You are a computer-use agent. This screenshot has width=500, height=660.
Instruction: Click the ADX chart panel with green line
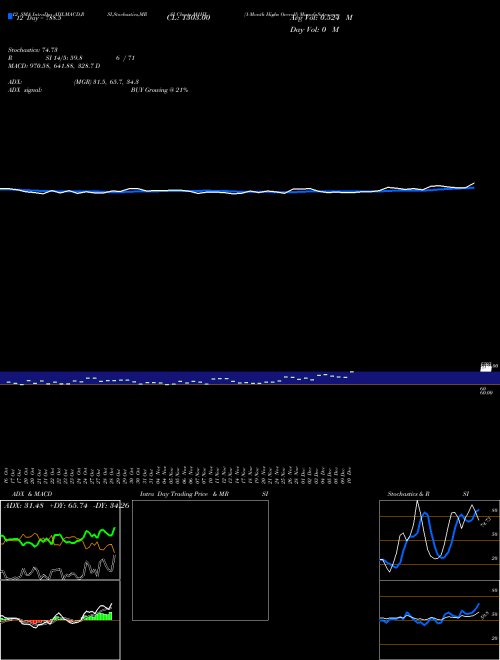coord(60,540)
